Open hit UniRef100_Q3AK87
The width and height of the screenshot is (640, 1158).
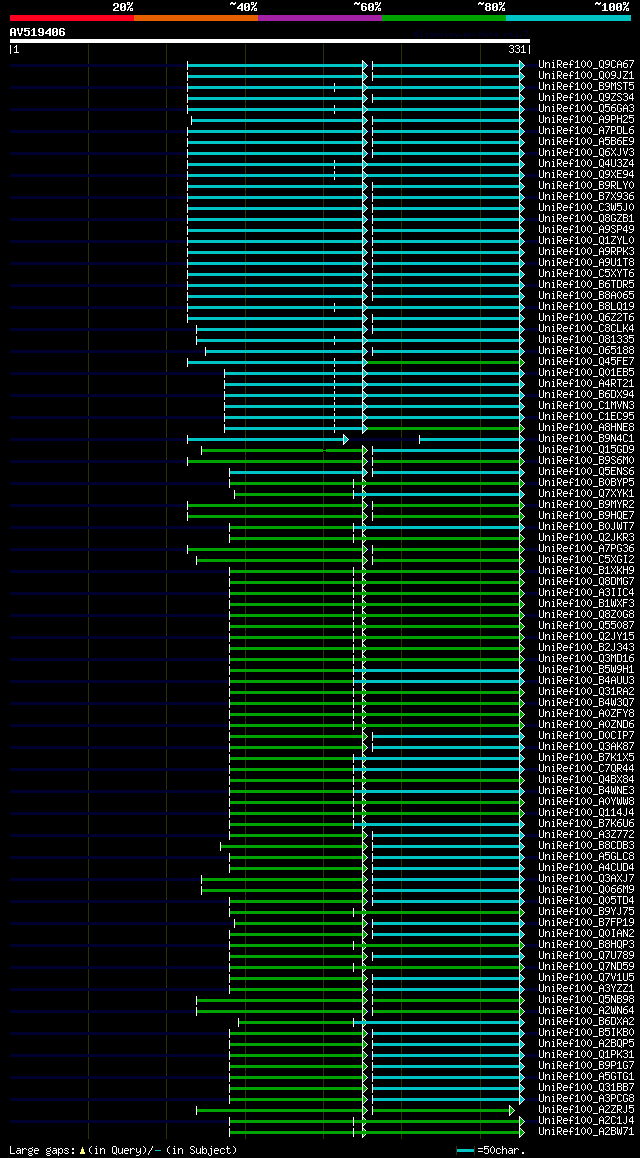coord(586,747)
